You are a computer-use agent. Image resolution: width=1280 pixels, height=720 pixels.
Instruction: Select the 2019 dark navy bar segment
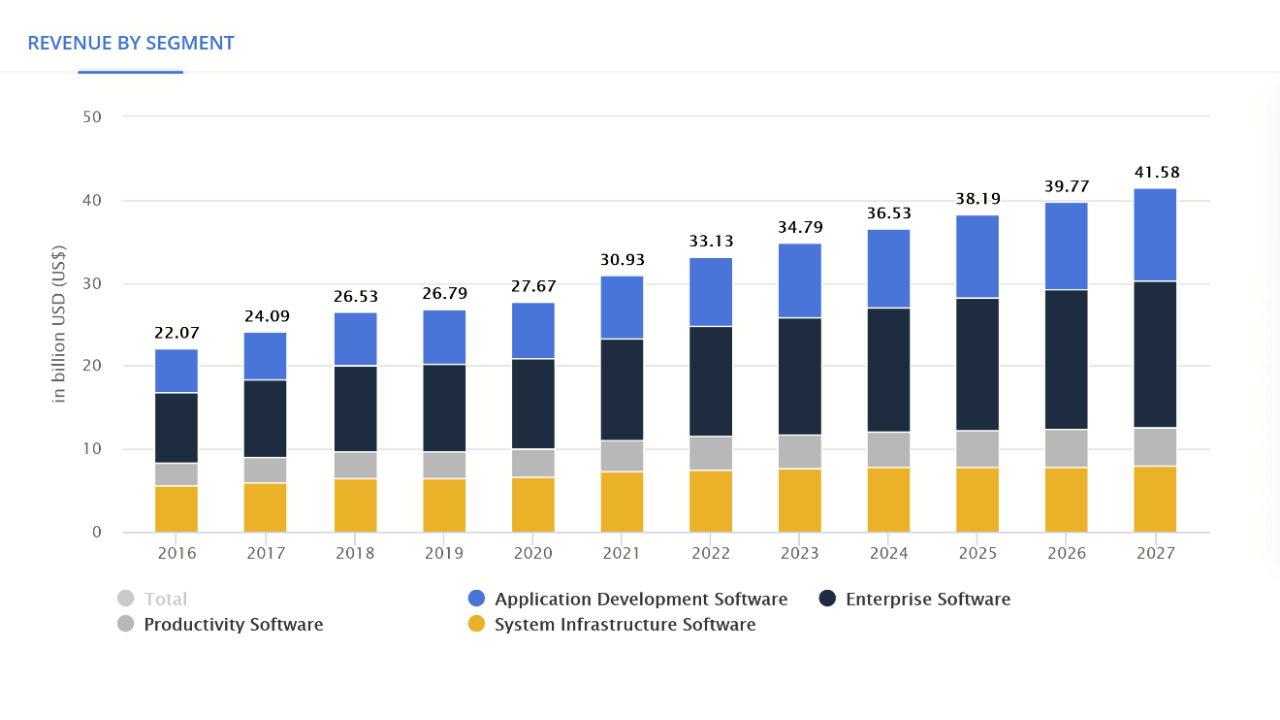click(x=444, y=408)
